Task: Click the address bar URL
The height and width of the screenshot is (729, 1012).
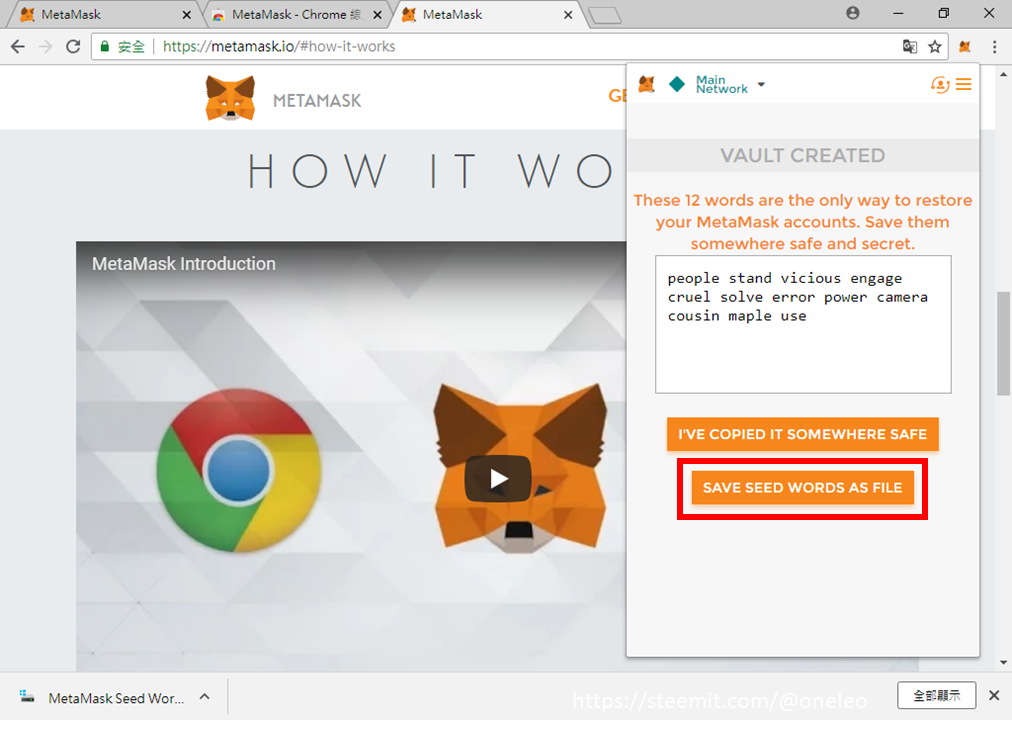Action: pos(279,46)
